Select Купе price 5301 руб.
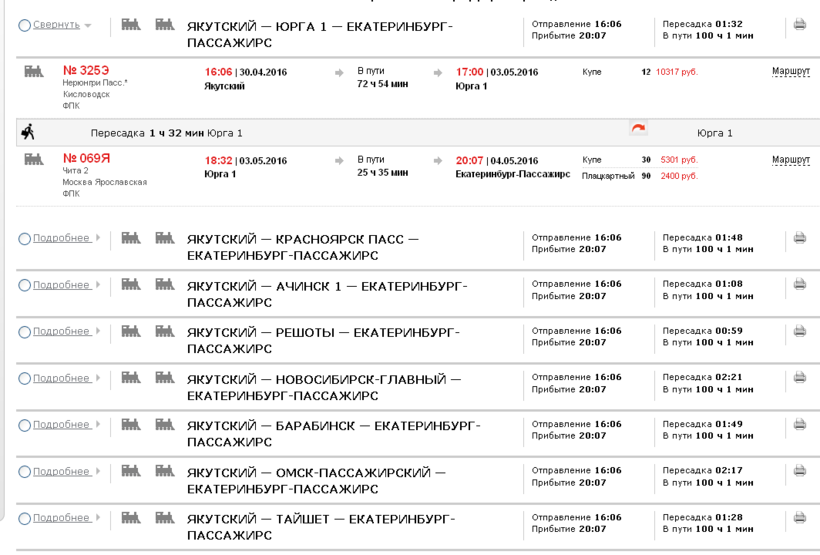 coord(679,160)
